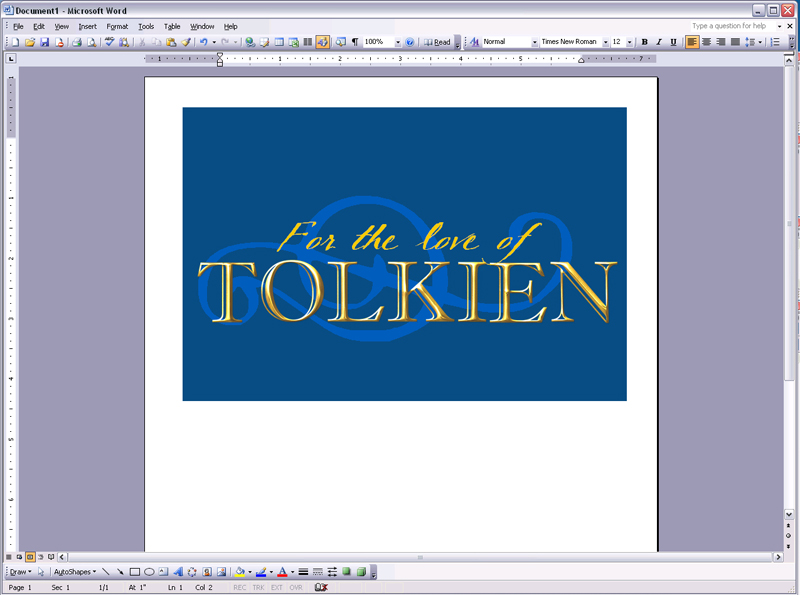Toggle Show/Hide paragraph marks

[355, 42]
